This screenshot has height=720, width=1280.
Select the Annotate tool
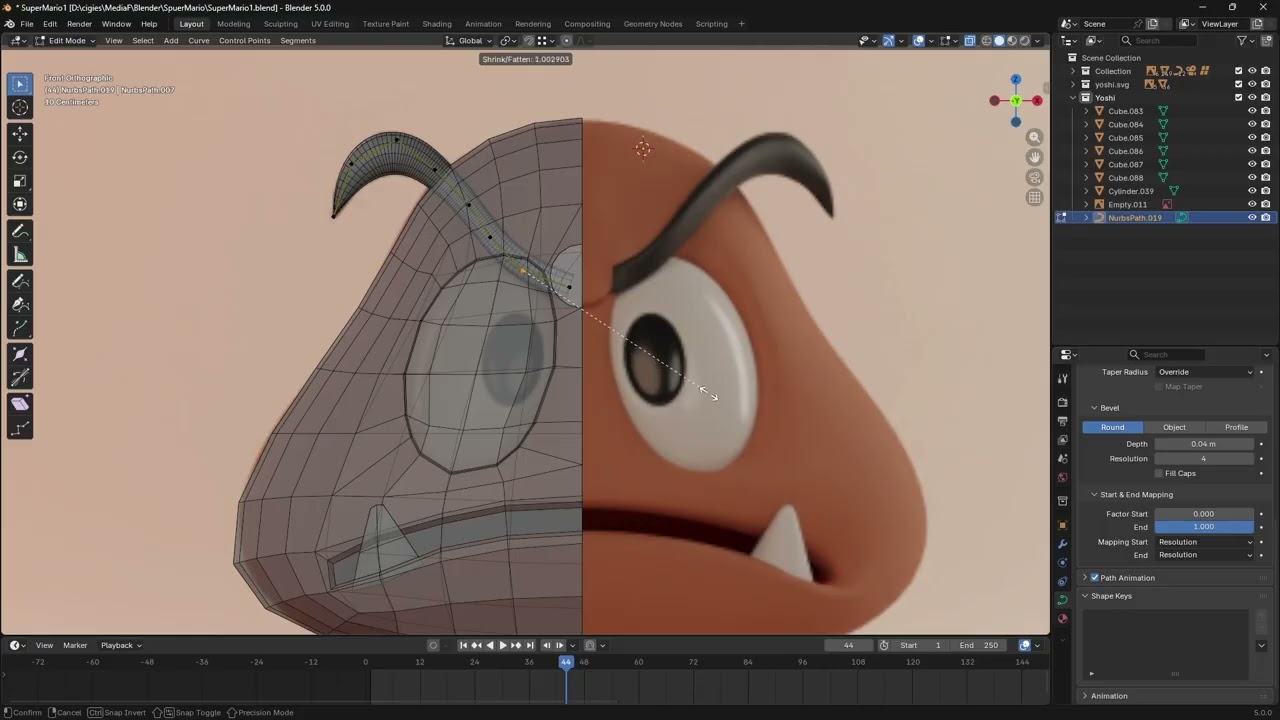(20, 231)
